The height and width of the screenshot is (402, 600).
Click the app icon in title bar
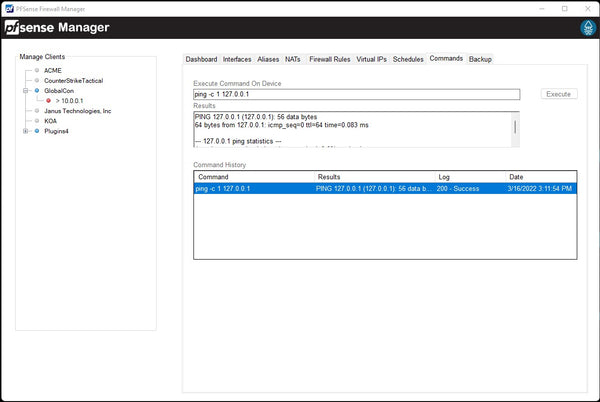[9, 8]
